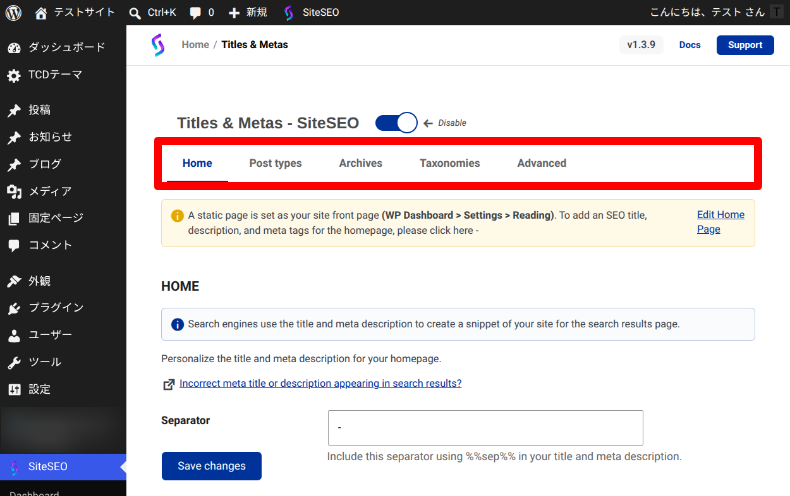Image resolution: width=790 pixels, height=496 pixels.
Task: Switch to the Post types tab
Action: tap(275, 163)
